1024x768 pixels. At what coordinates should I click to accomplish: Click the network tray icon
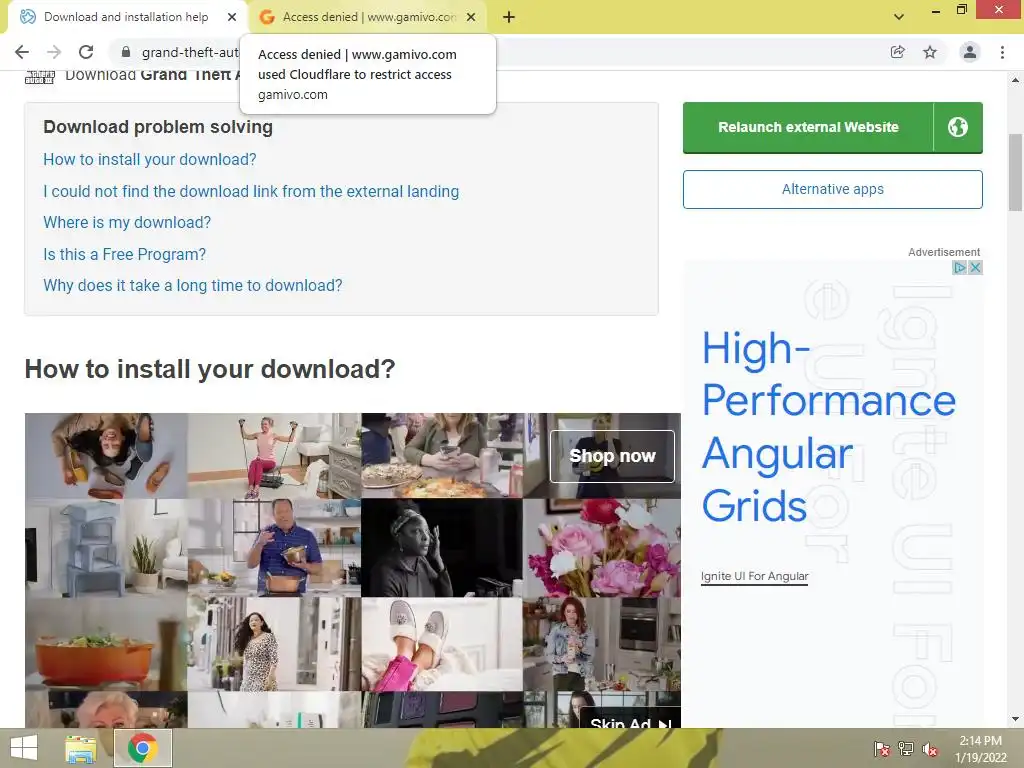coord(906,749)
